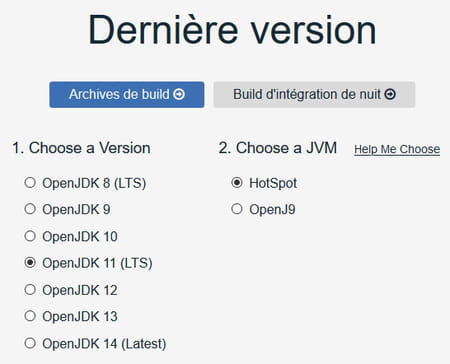Click arrow icon in Build d'intégration de nuit button
This screenshot has height=364, width=450.
[x=390, y=94]
